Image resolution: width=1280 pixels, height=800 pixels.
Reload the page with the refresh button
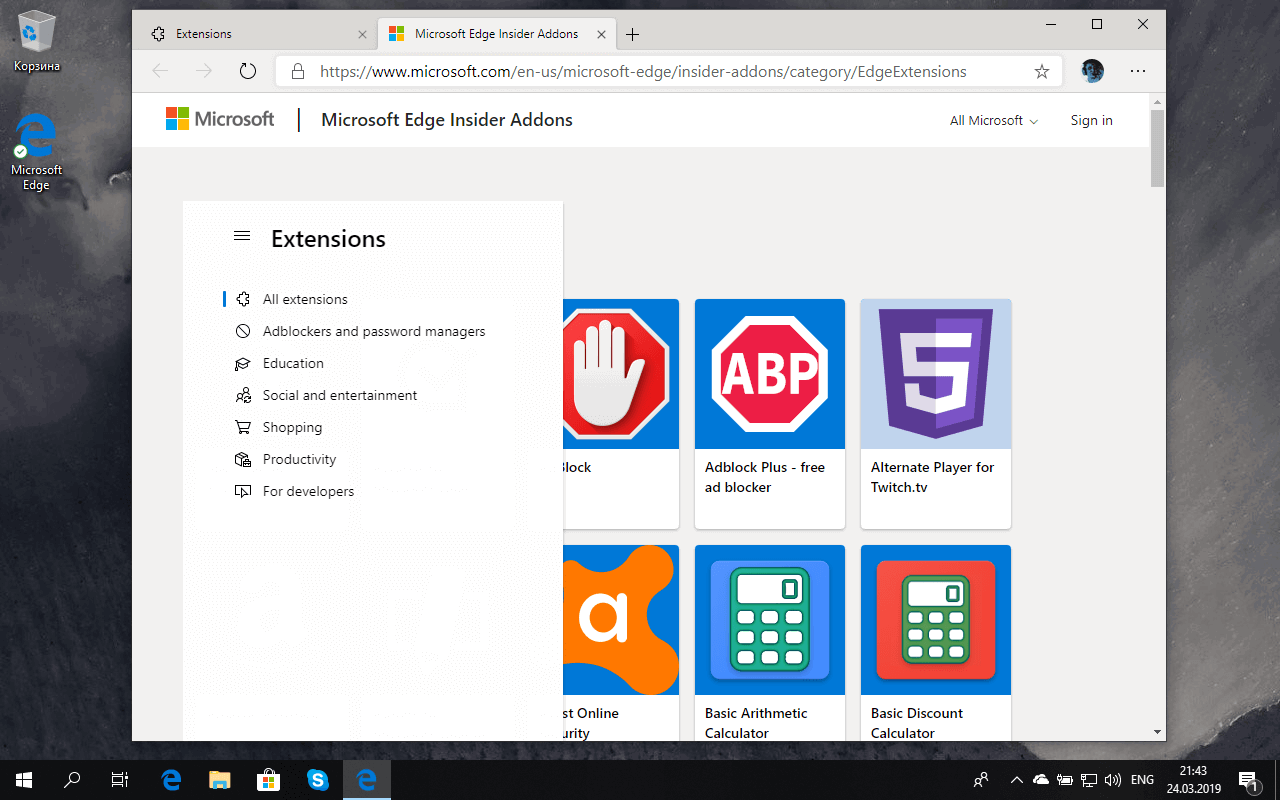[248, 71]
